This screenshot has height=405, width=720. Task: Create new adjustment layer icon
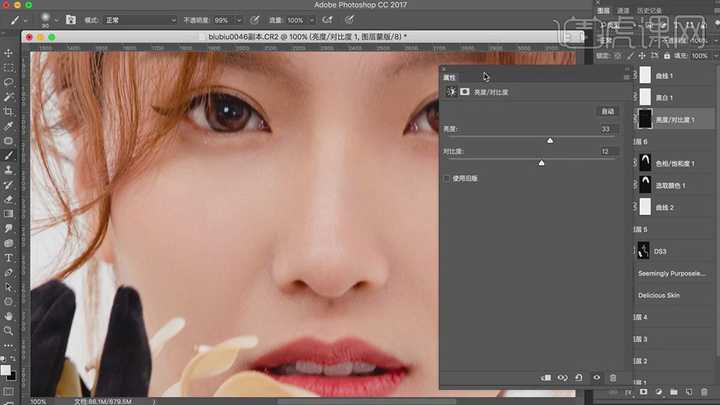658,392
